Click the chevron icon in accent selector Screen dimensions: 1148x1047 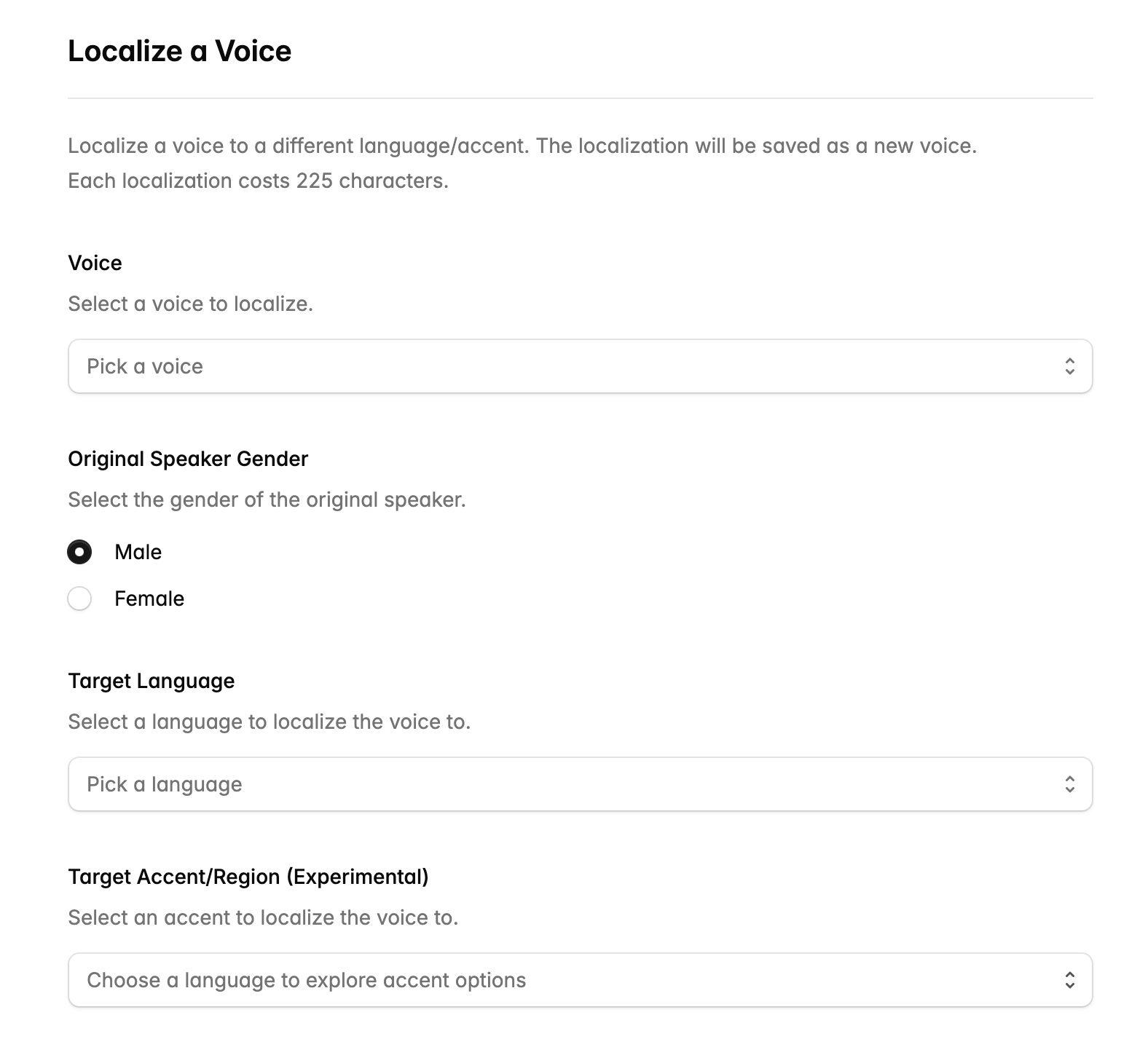click(x=1069, y=980)
